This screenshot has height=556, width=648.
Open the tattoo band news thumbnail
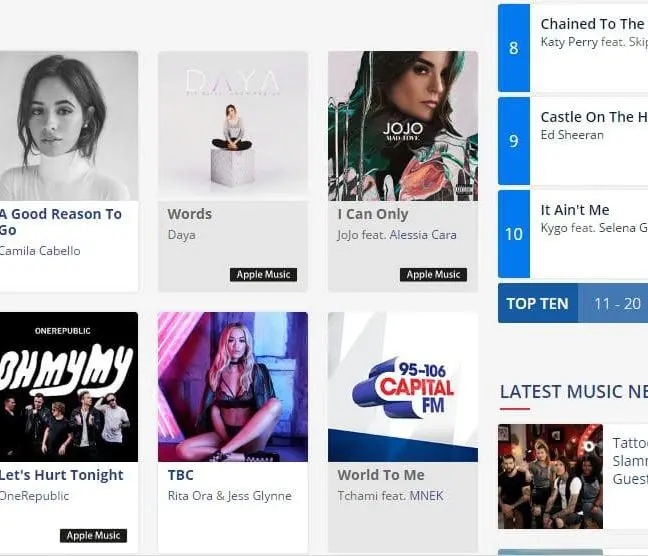coord(550,476)
